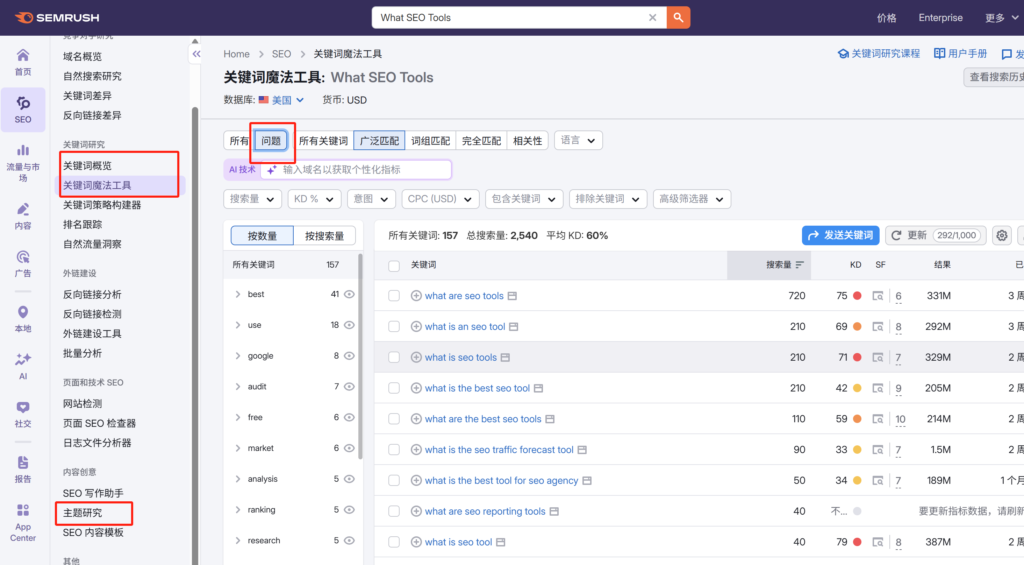Open 主题研究 in sidebar
The height and width of the screenshot is (565, 1024).
click(x=82, y=513)
